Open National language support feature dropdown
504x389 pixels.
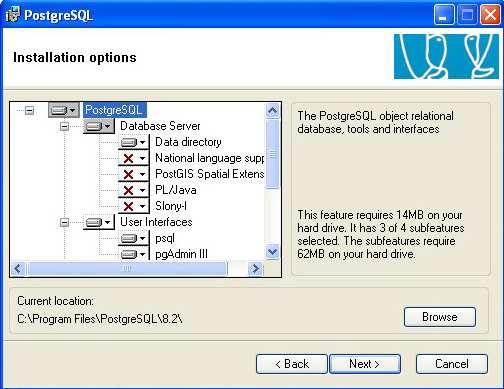[134, 158]
